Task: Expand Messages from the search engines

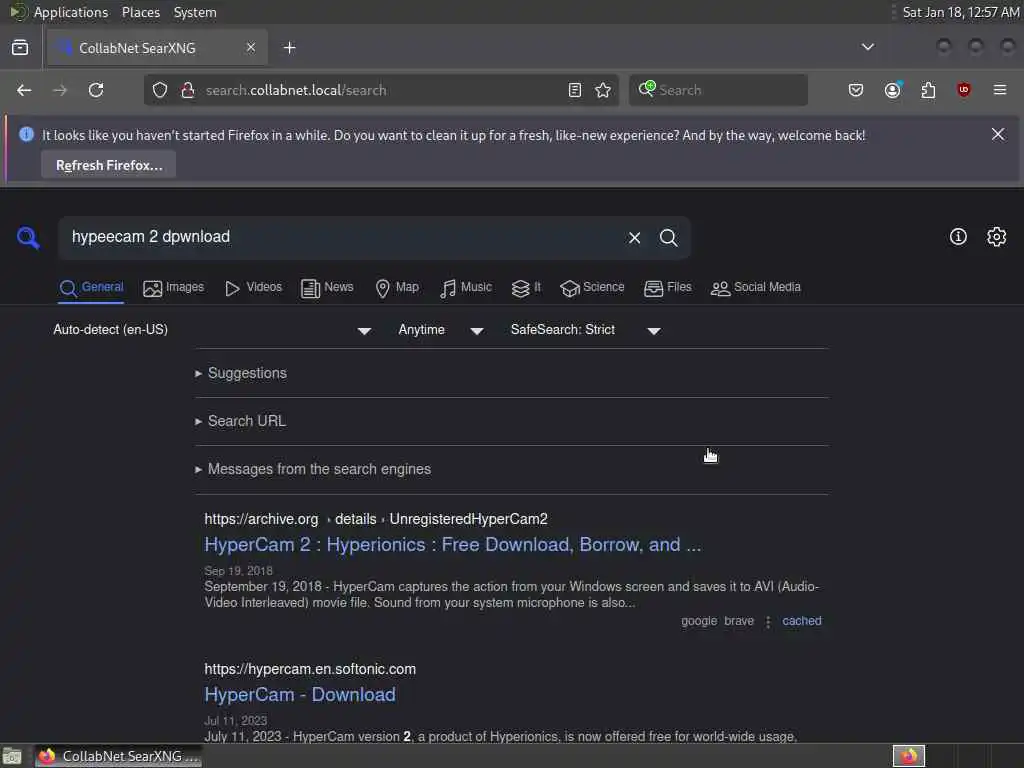Action: (x=313, y=469)
